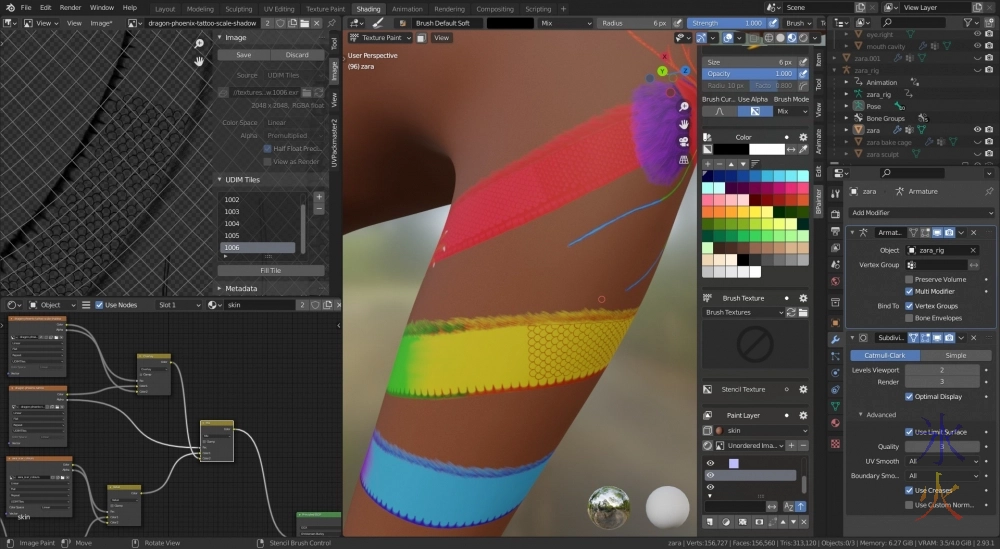Click the Save button in Image panel

tap(243, 55)
